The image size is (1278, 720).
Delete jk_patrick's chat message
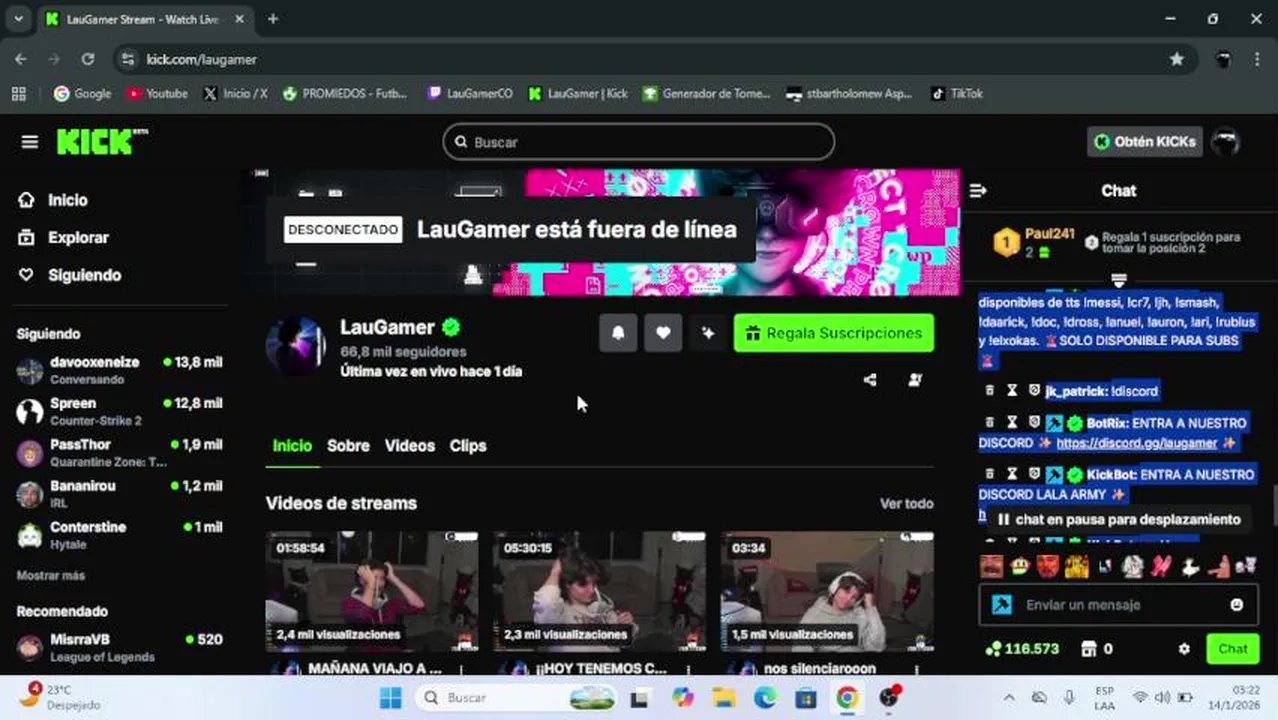[x=990, y=391]
